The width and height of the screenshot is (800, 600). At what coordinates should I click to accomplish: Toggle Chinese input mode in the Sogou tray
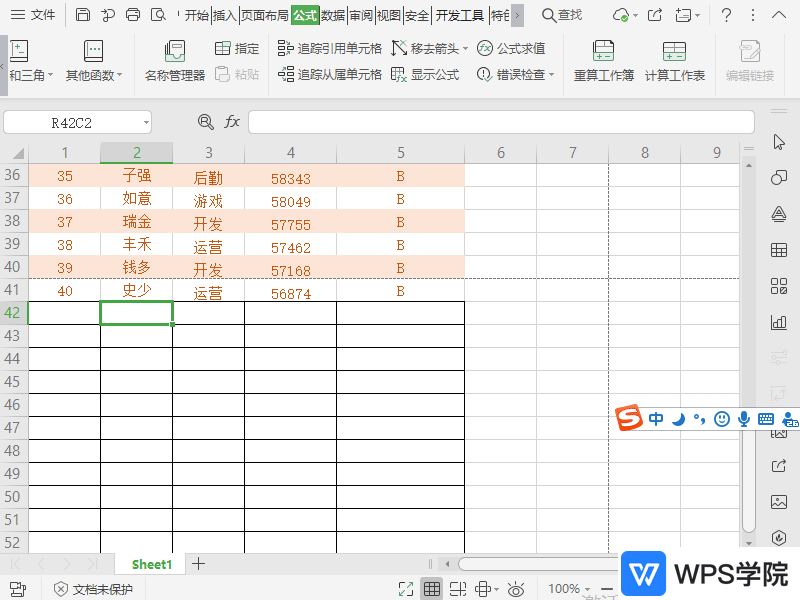click(656, 419)
